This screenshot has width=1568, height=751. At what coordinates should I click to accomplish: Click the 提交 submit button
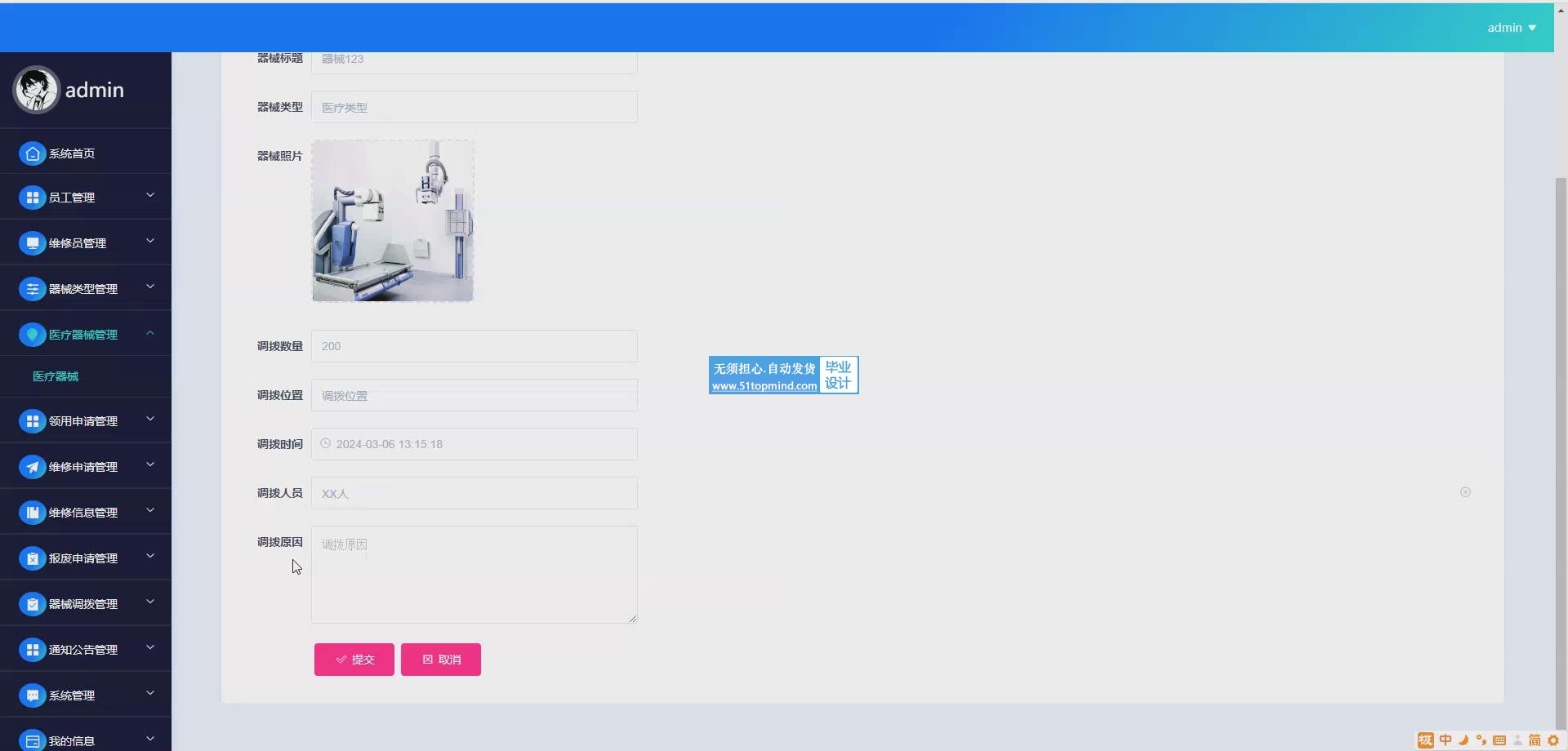354,660
